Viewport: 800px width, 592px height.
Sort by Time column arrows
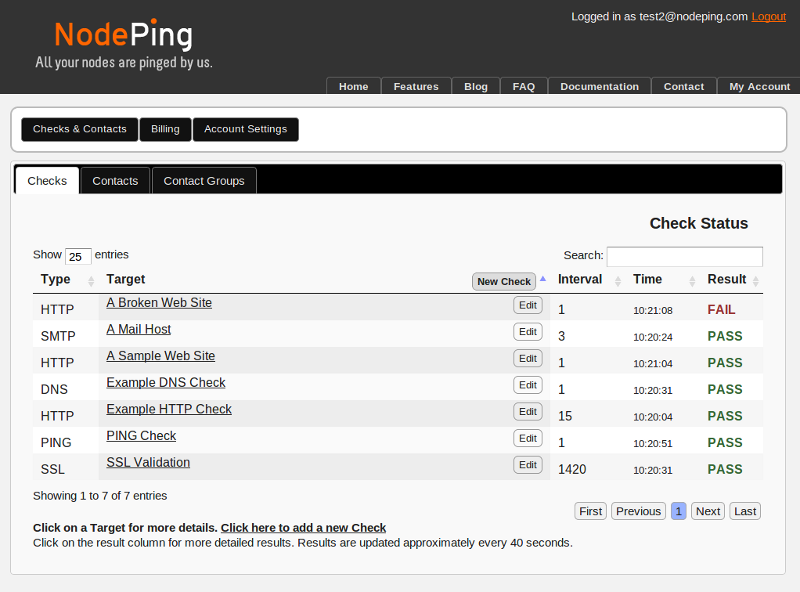(692, 281)
